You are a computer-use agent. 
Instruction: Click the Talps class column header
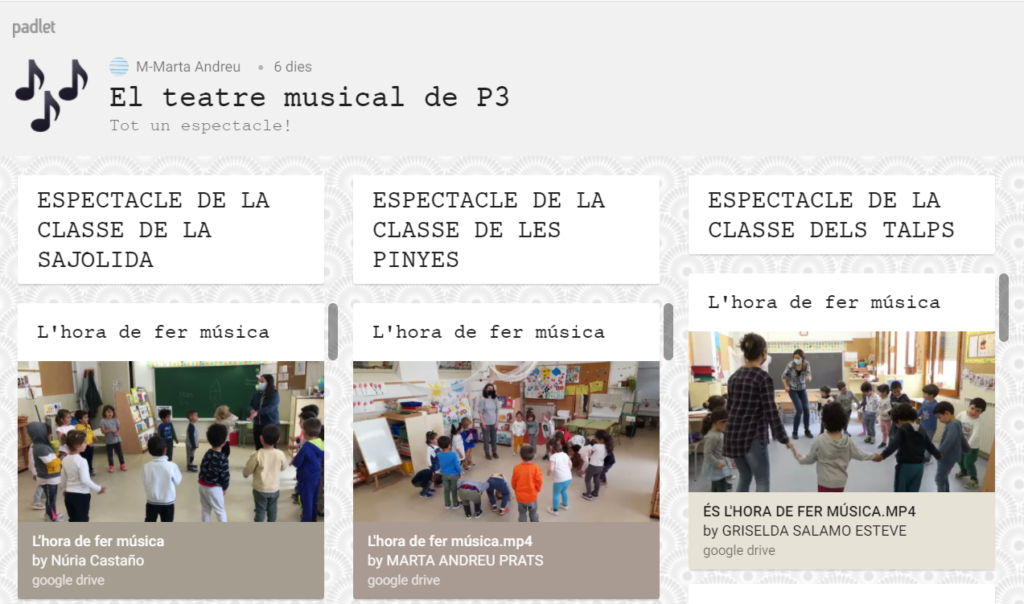840,215
